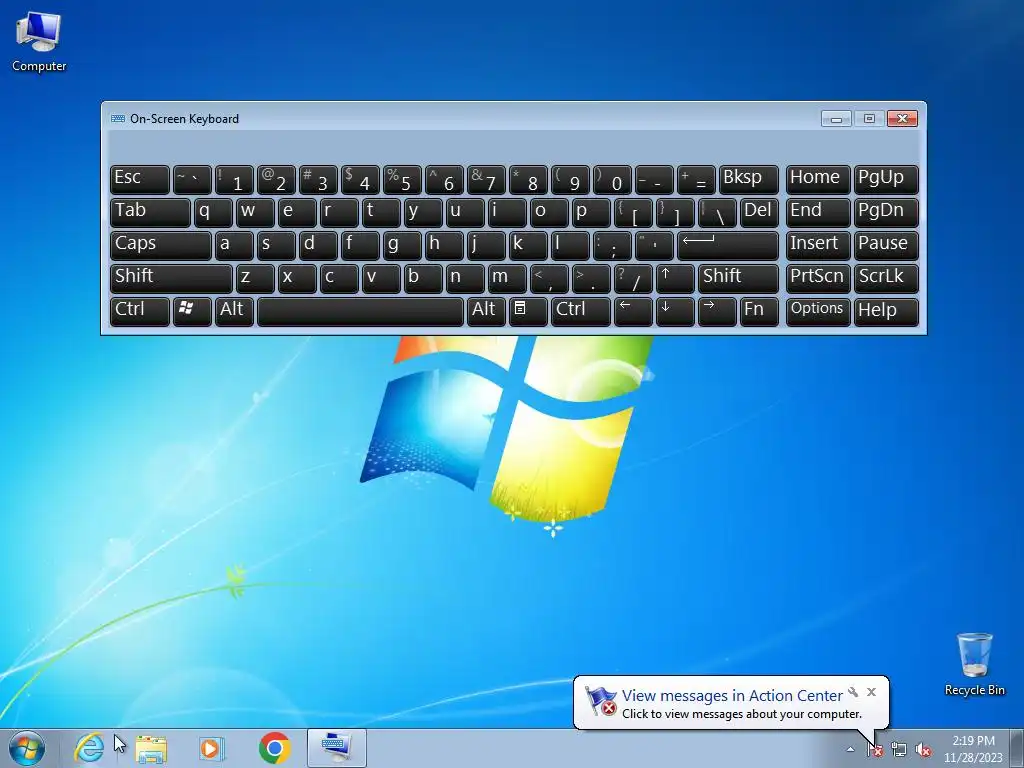This screenshot has width=1024, height=768.
Task: Toggle the Fn key
Action: pos(759,311)
